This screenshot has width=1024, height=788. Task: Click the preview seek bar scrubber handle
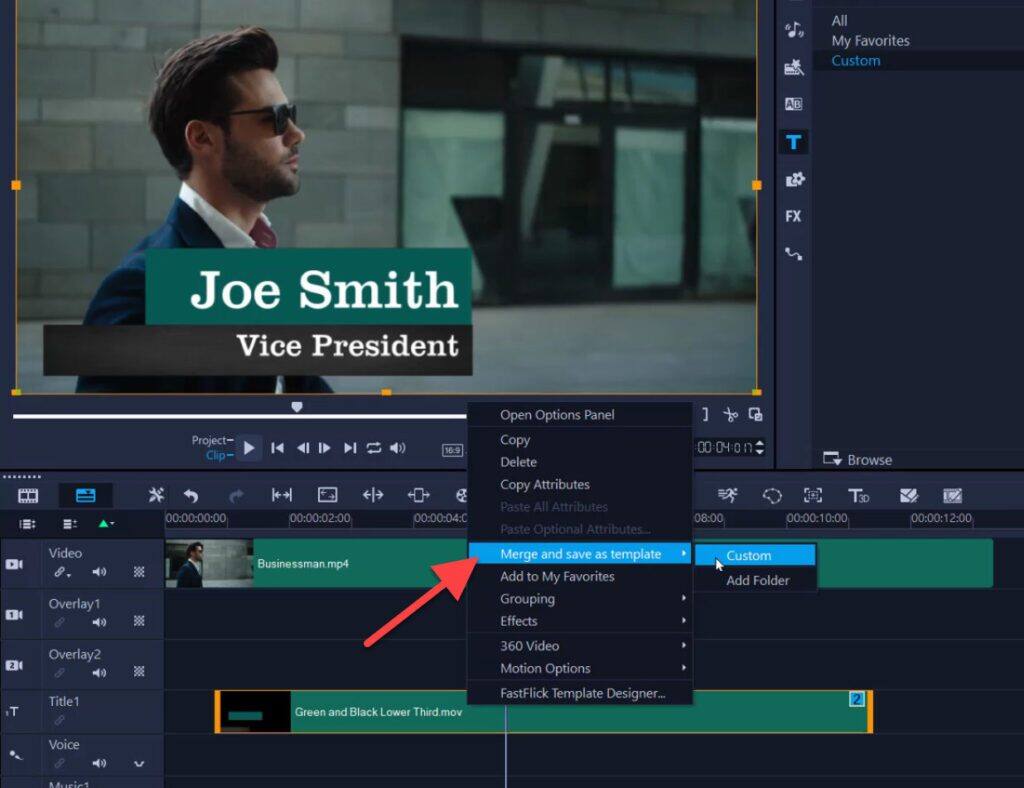click(297, 406)
